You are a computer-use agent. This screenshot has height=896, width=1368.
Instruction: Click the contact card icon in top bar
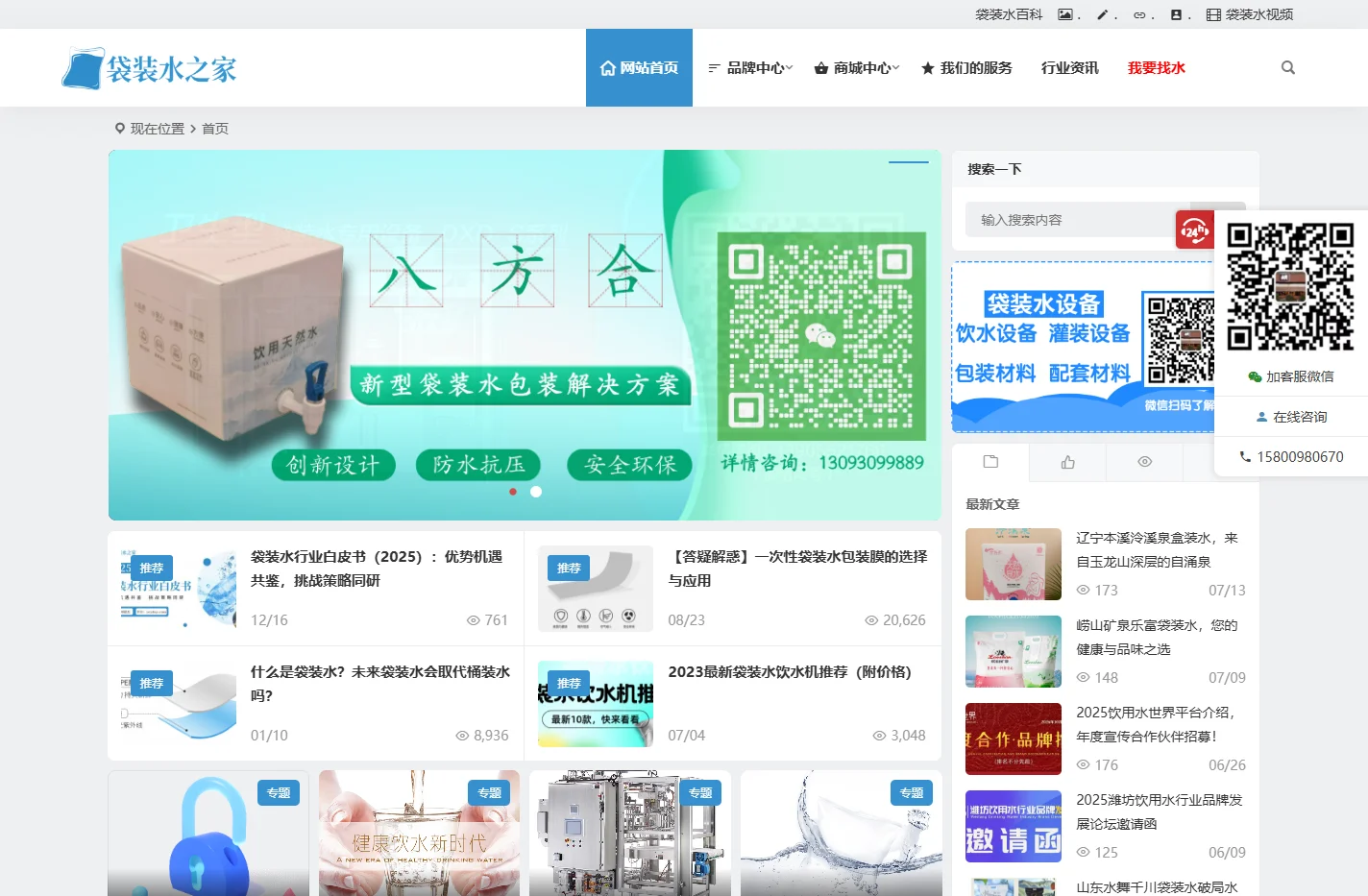(x=1176, y=14)
